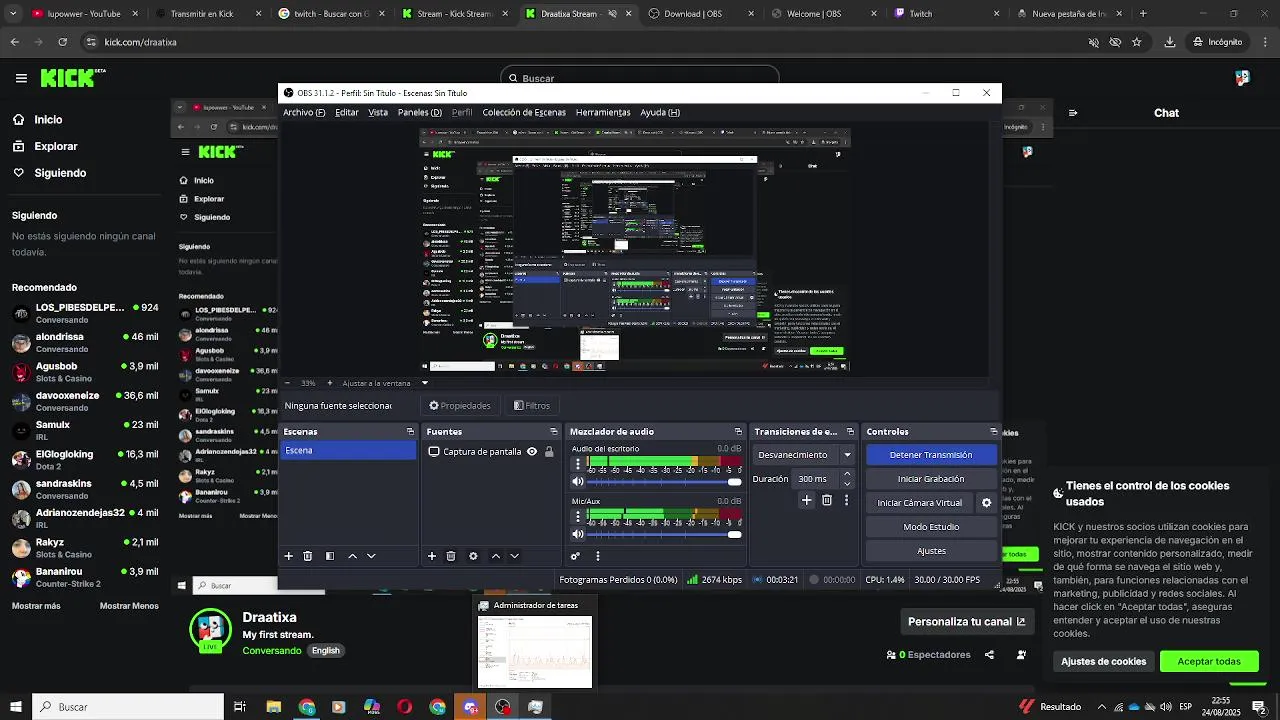This screenshot has height=720, width=1280.
Task: Open advanced audio properties gears icon
Action: click(x=575, y=556)
